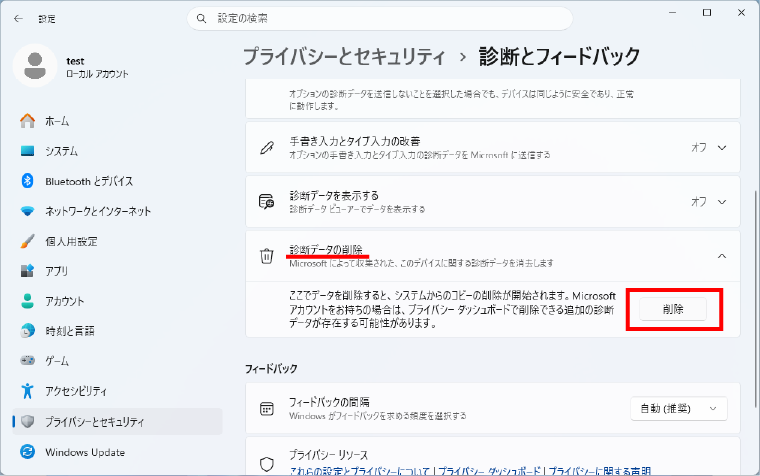This screenshot has width=760, height=476.
Task: Go to アプリ settings
Action: pyautogui.click(x=117, y=271)
